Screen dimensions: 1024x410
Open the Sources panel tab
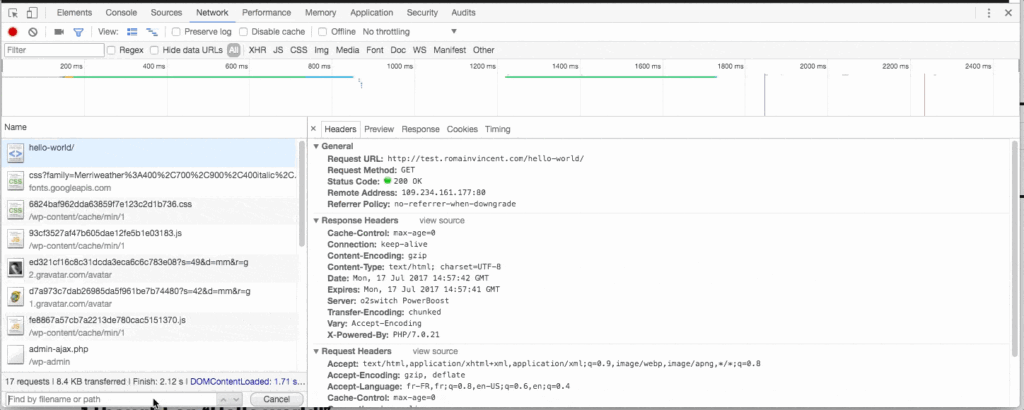click(167, 12)
